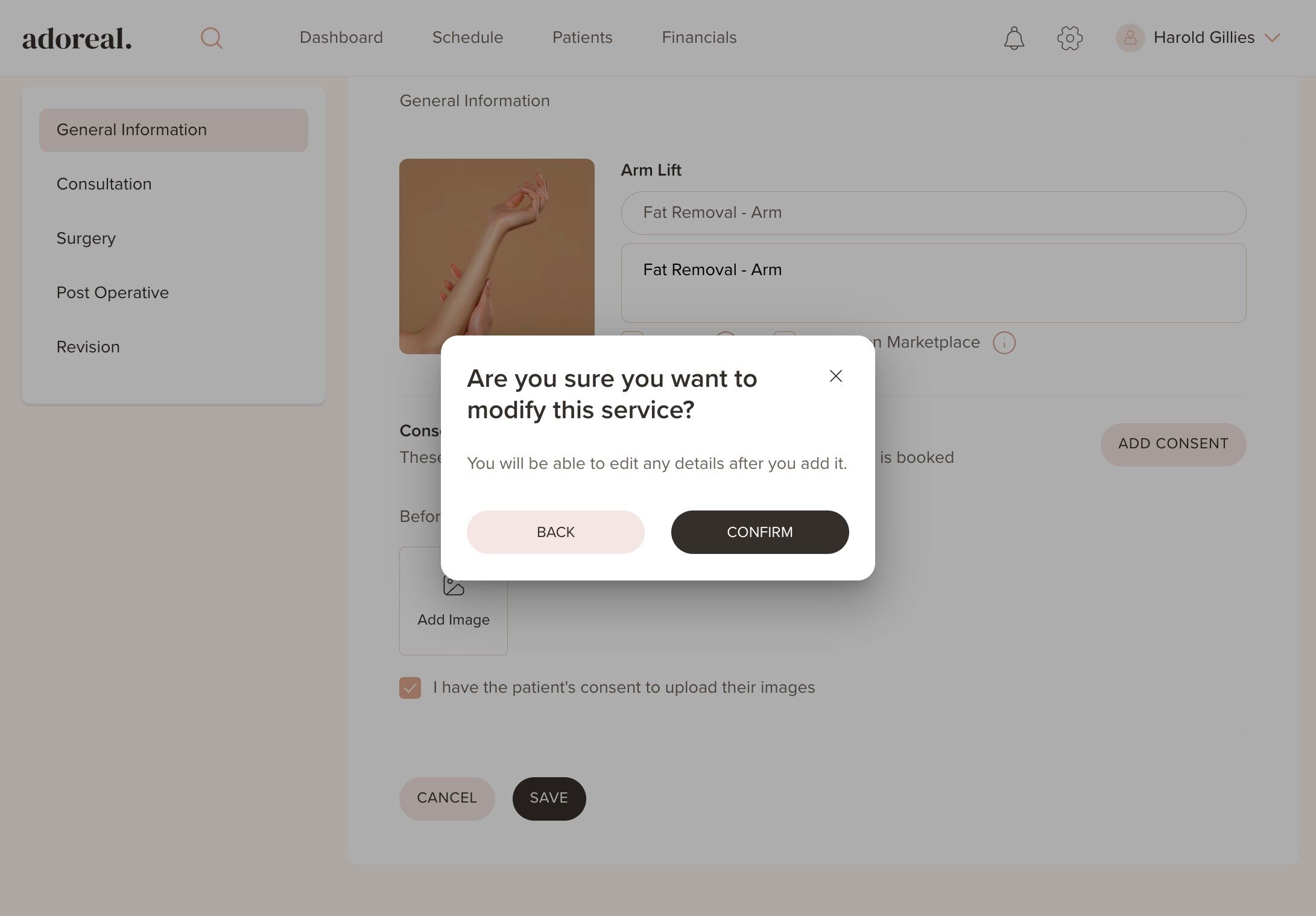Toggle patient's consent checkbox
Screen dimensions: 1316x916
point(410,687)
